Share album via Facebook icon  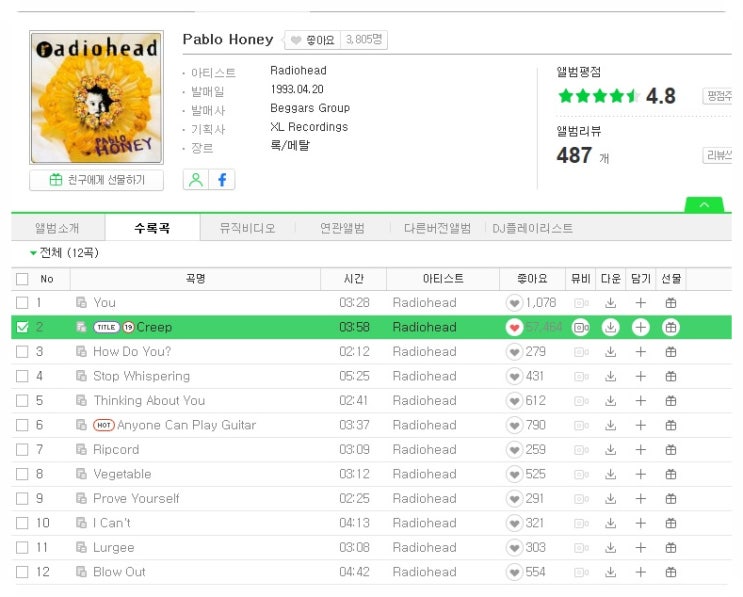(x=222, y=180)
